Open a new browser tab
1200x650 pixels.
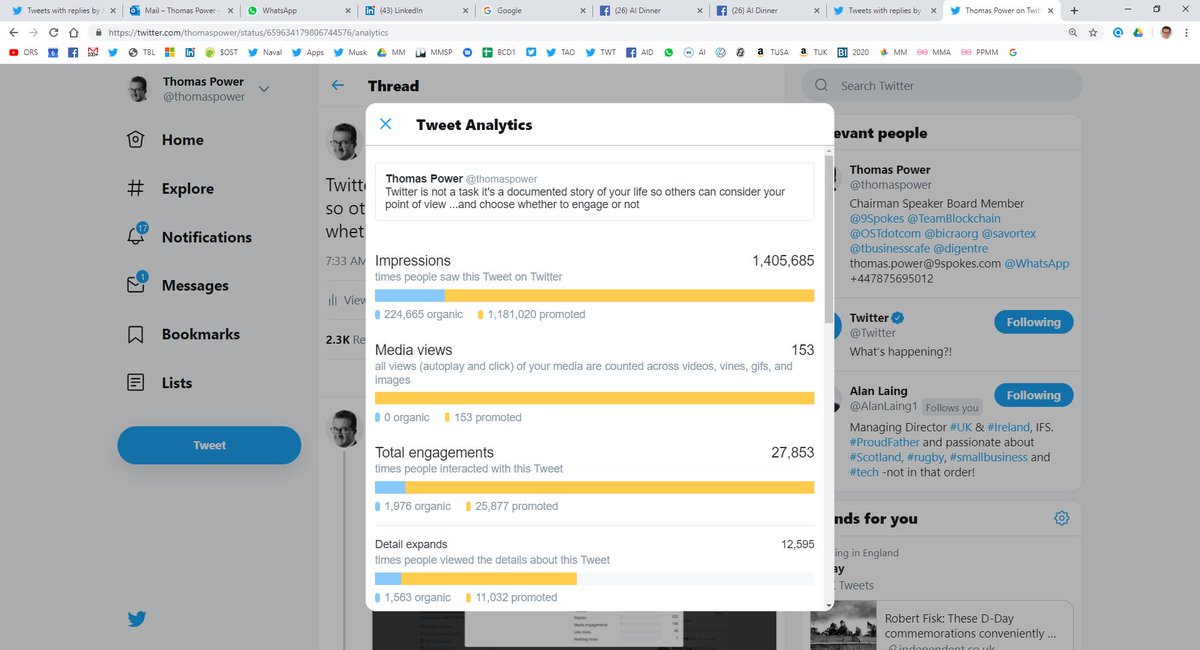click(x=1073, y=10)
